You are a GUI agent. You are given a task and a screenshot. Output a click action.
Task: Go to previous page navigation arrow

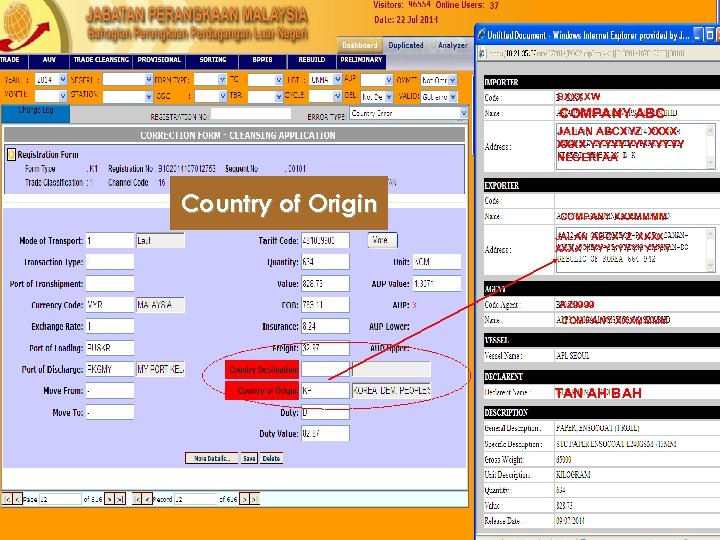click(17, 499)
